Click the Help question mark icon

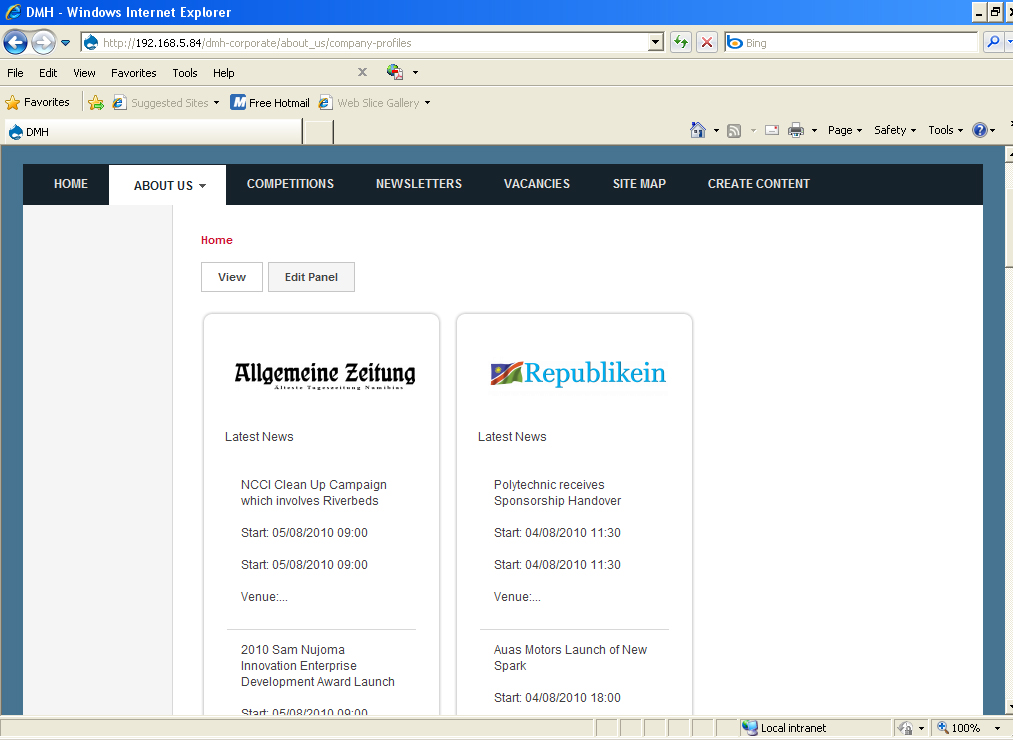coord(979,130)
